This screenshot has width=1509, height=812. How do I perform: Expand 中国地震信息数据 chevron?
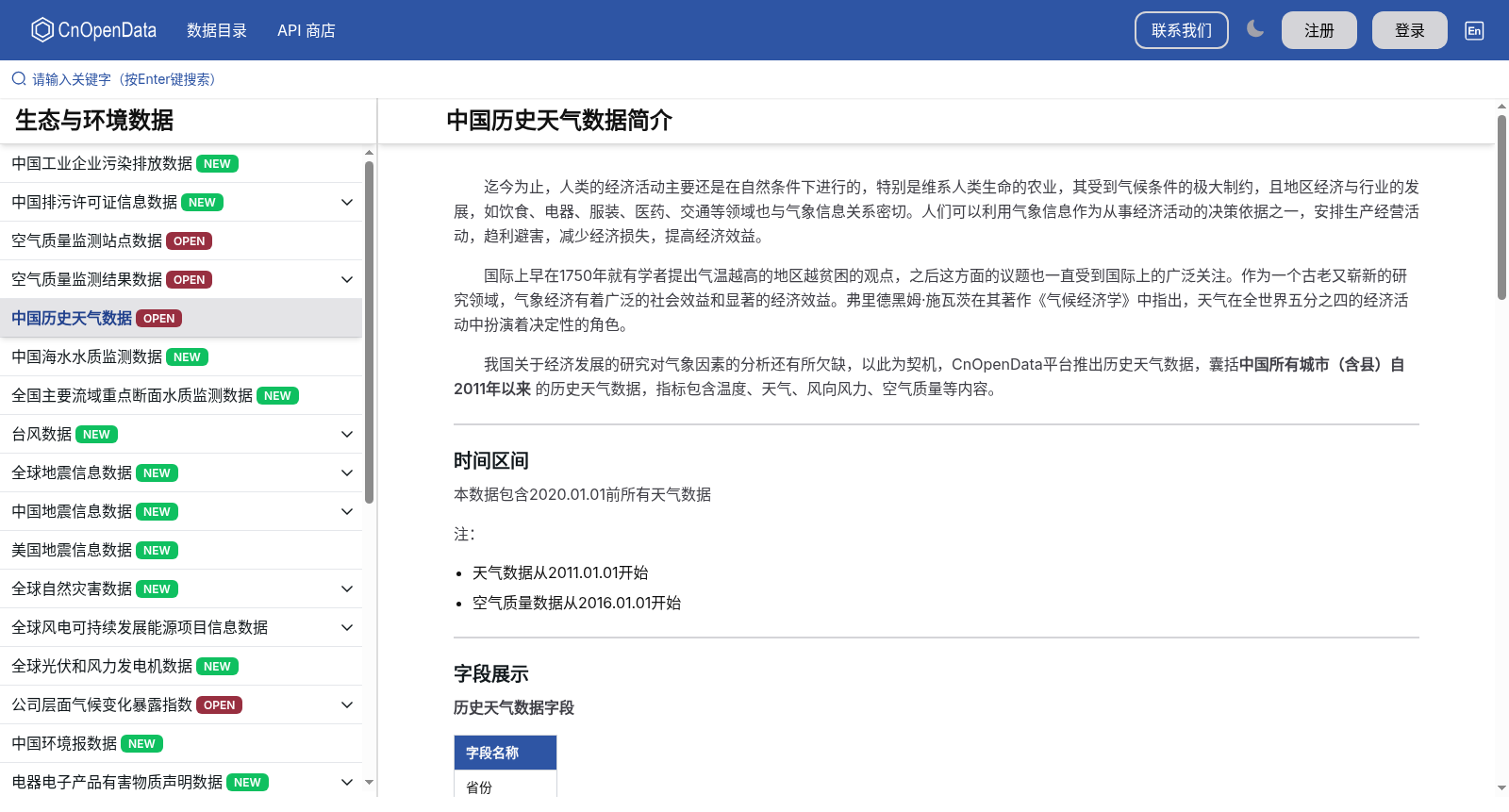coord(347,511)
